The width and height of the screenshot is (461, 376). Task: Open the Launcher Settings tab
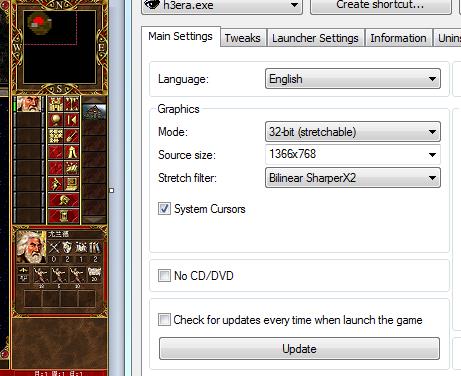pos(315,38)
